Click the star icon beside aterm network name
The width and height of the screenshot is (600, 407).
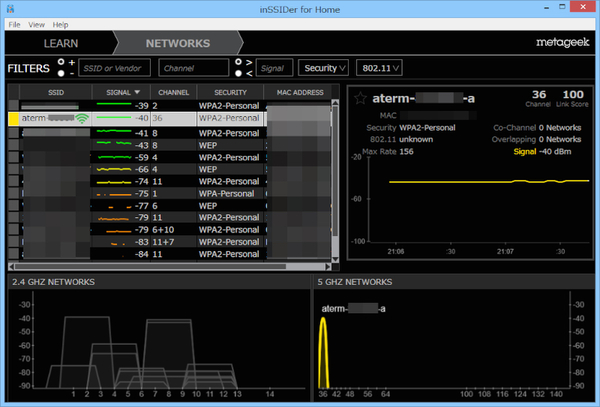(360, 98)
